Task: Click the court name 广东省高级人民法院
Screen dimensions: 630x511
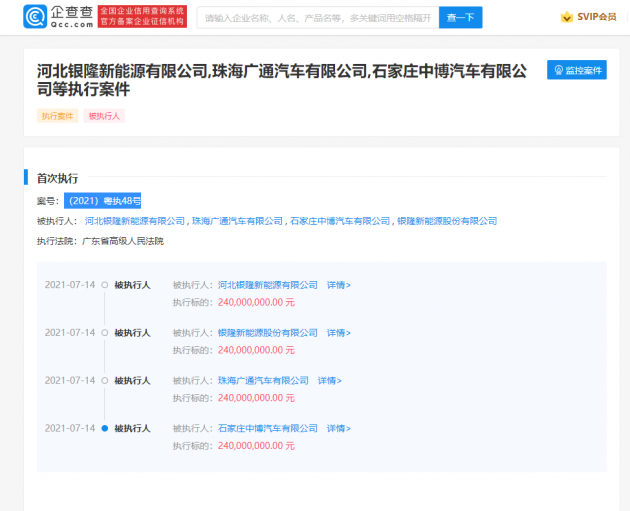Action: click(x=123, y=241)
